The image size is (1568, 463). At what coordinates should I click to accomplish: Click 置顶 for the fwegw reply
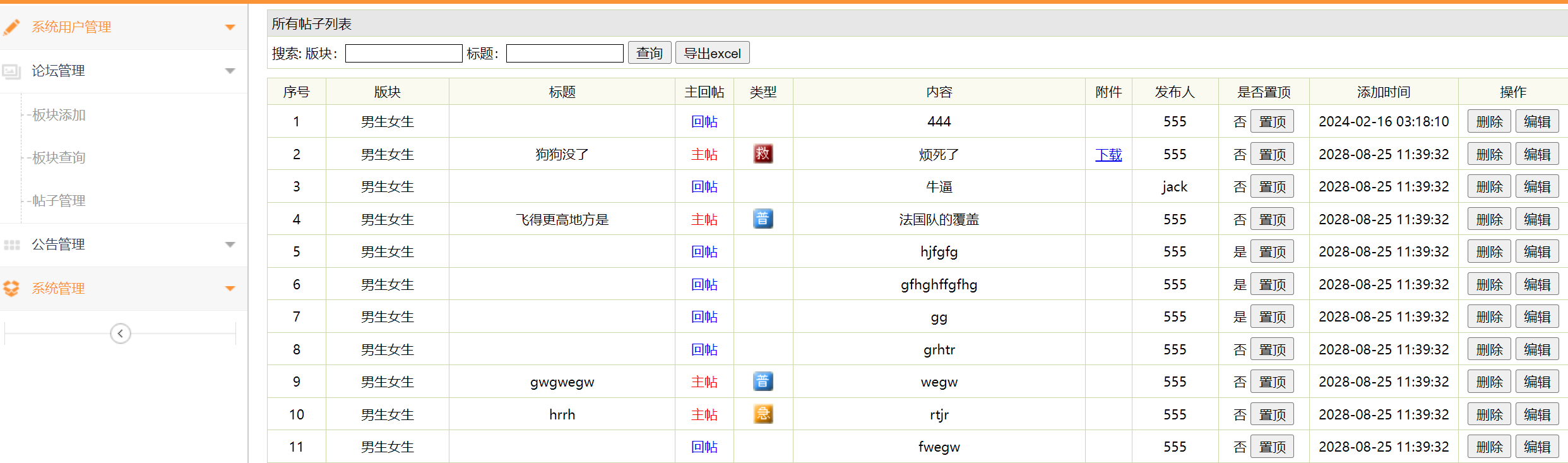1272,447
